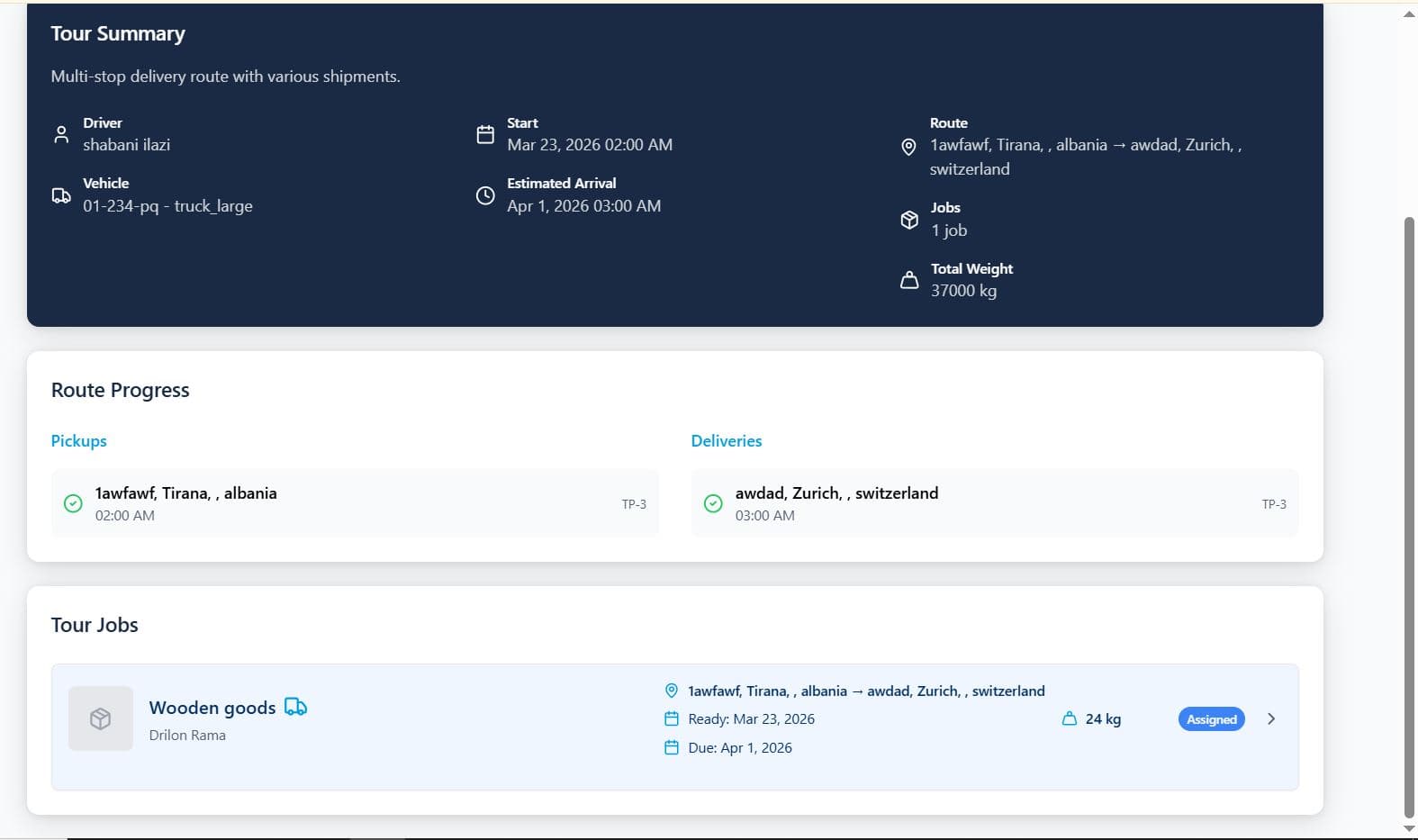Viewport: 1418px width, 840px height.
Task: Select the Deliveries section heading
Action: coord(726,440)
